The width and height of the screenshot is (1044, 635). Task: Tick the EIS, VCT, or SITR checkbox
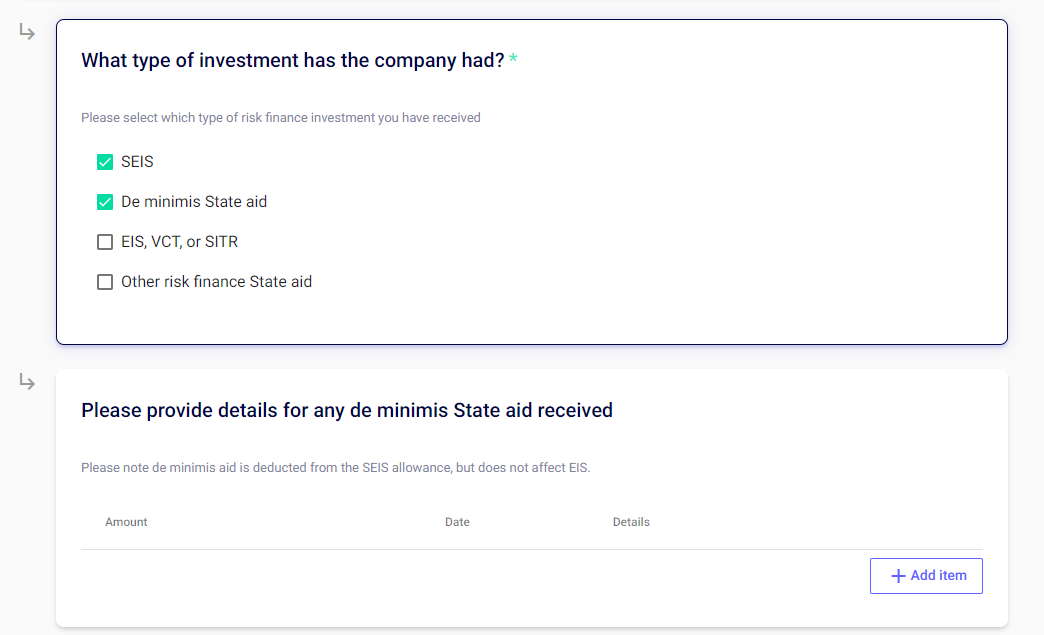[x=105, y=242]
